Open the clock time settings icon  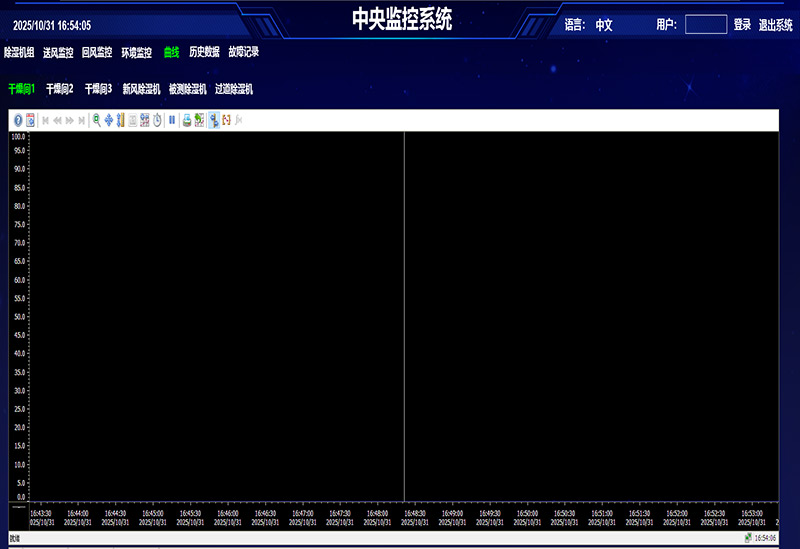(157, 120)
